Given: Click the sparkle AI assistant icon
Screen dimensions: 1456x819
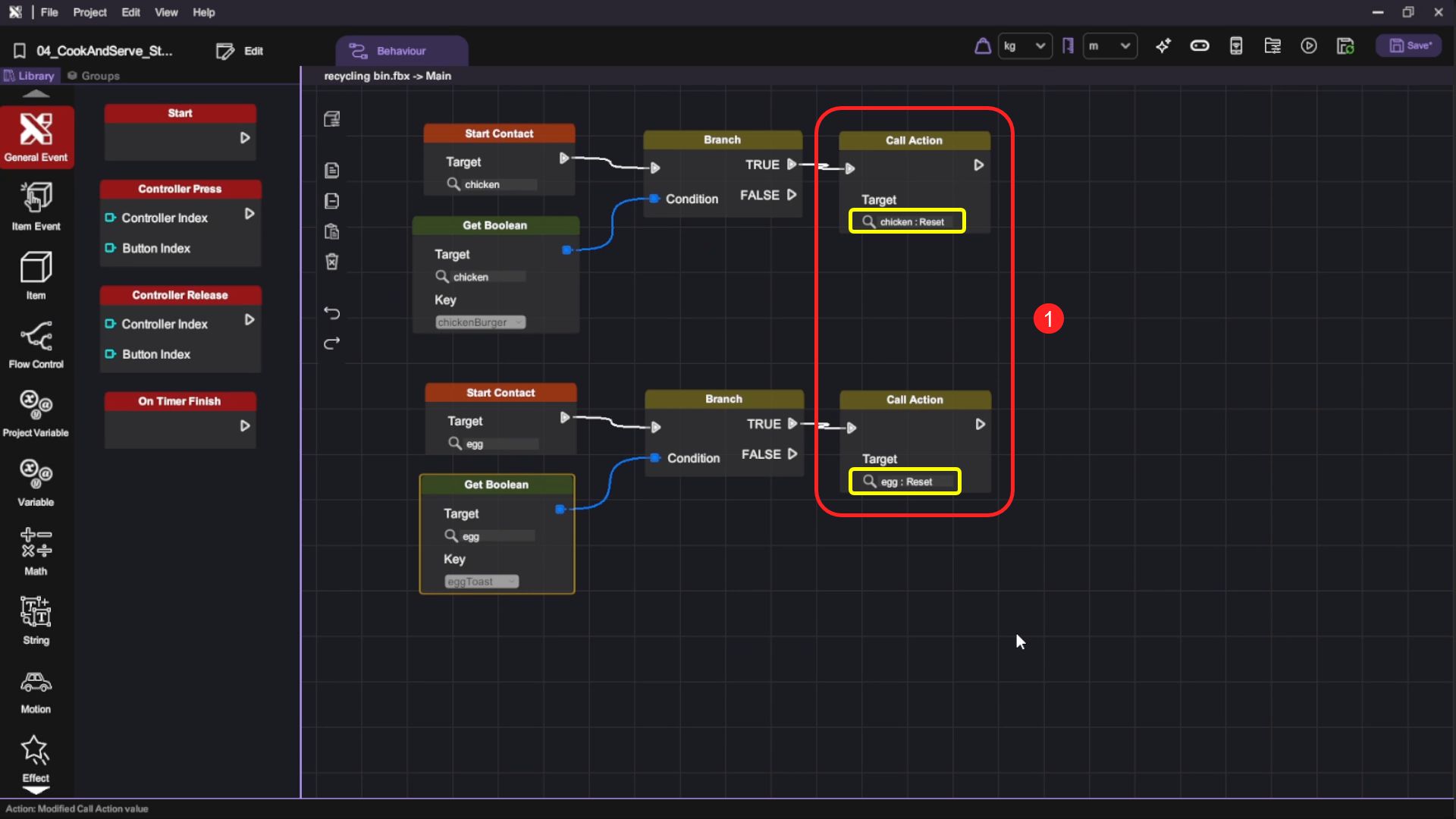Looking at the screenshot, I should [x=1163, y=46].
